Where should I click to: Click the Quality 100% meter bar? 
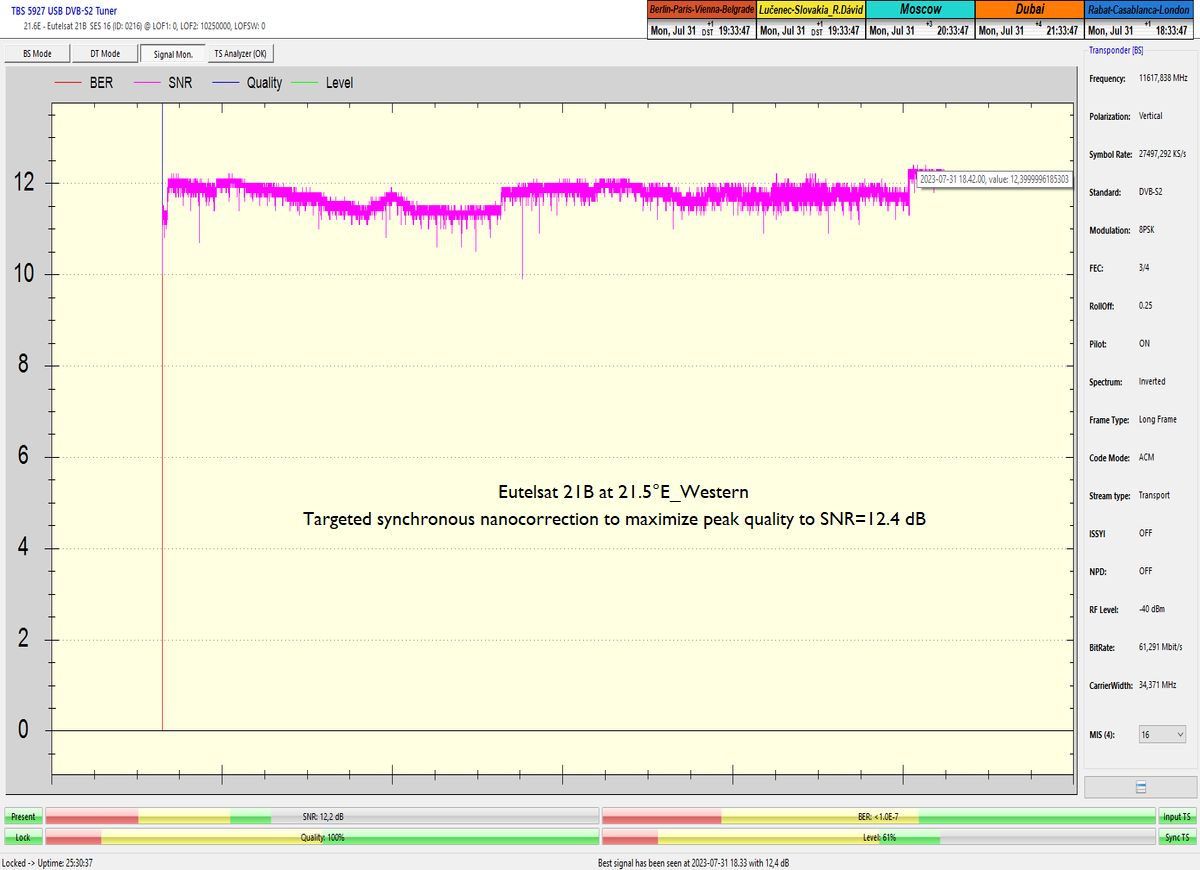(322, 837)
